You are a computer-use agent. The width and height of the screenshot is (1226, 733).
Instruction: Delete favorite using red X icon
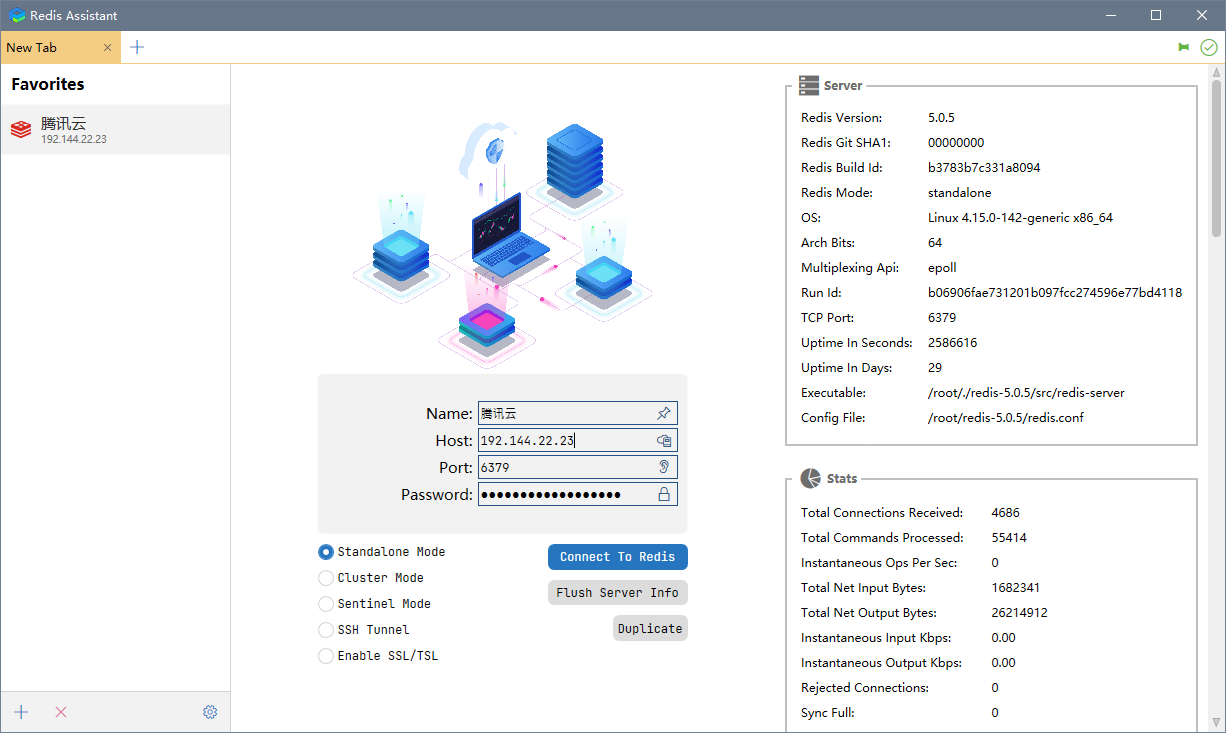tap(61, 712)
